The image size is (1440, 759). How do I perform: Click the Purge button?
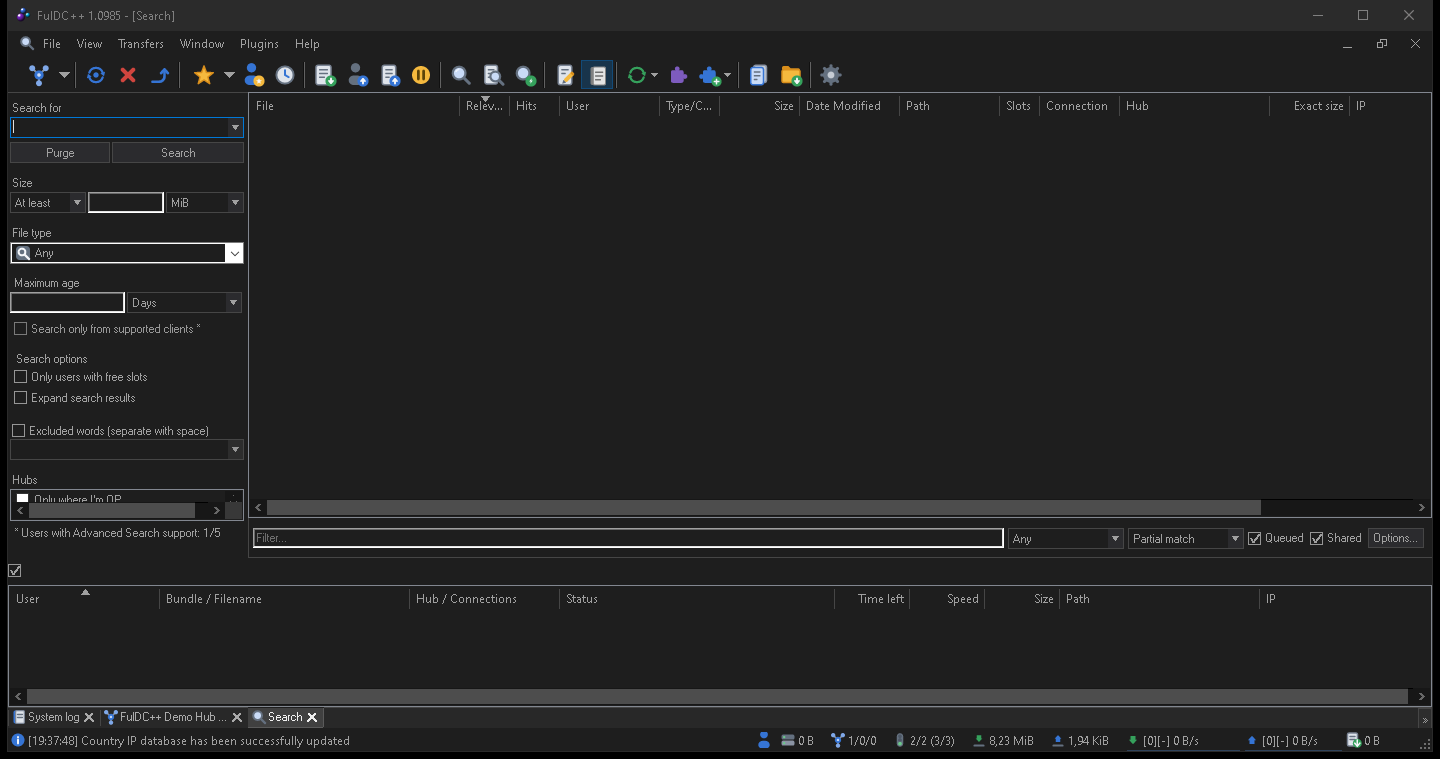coord(60,153)
